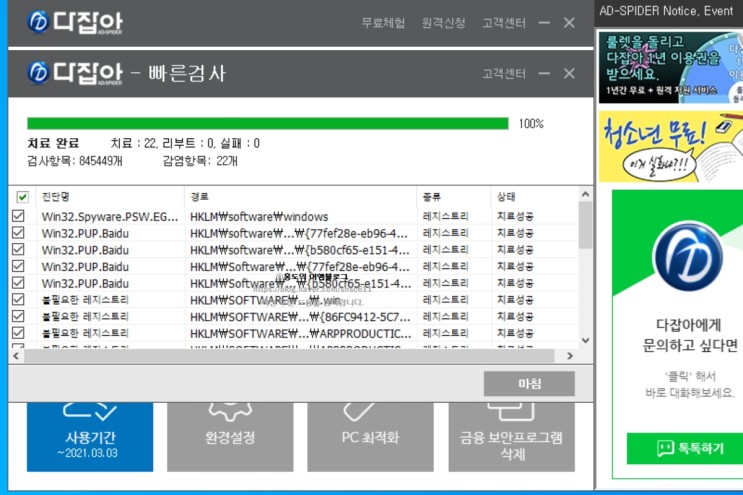
Task: Open 고객센터 in the 빠른검사 window
Action: click(x=504, y=73)
